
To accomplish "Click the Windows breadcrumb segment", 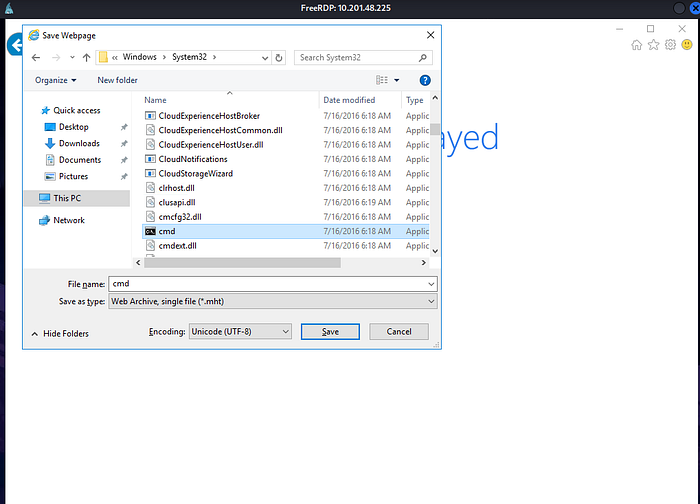I will click(x=140, y=57).
